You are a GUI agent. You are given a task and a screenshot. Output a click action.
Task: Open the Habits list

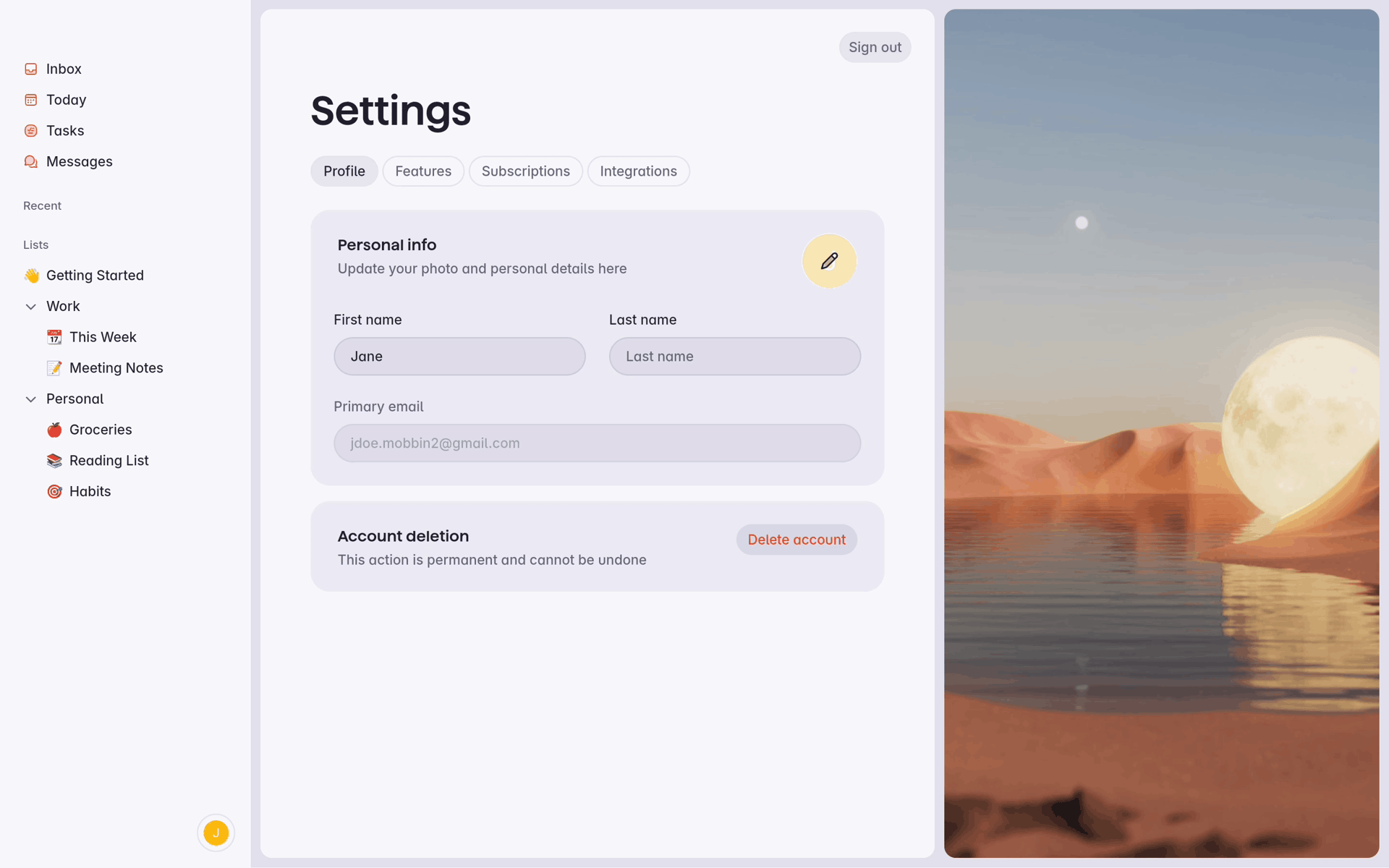tap(90, 492)
